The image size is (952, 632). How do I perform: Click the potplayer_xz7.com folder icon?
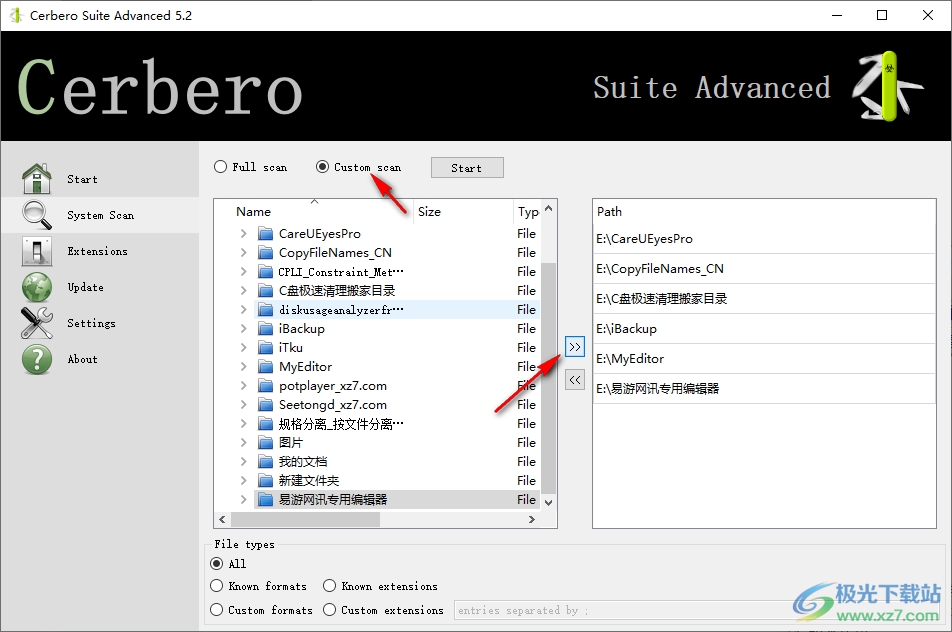[x=265, y=386]
